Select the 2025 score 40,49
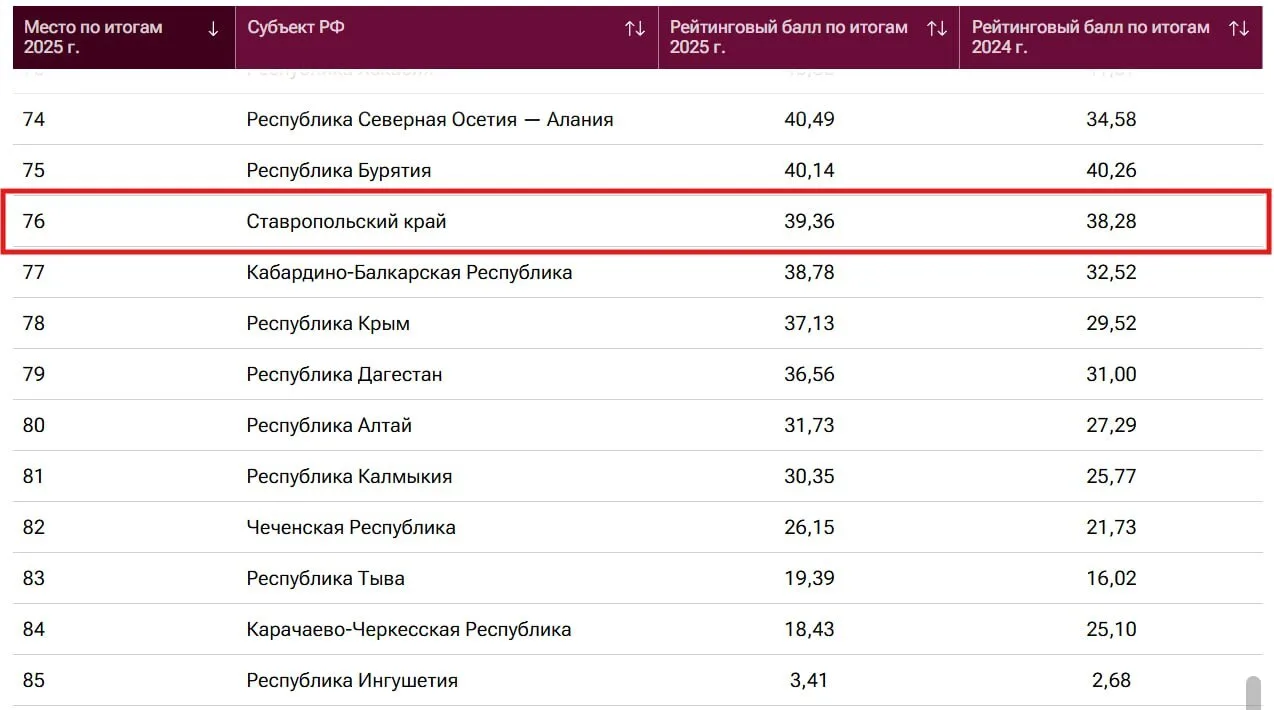This screenshot has width=1274, height=710. click(x=809, y=119)
